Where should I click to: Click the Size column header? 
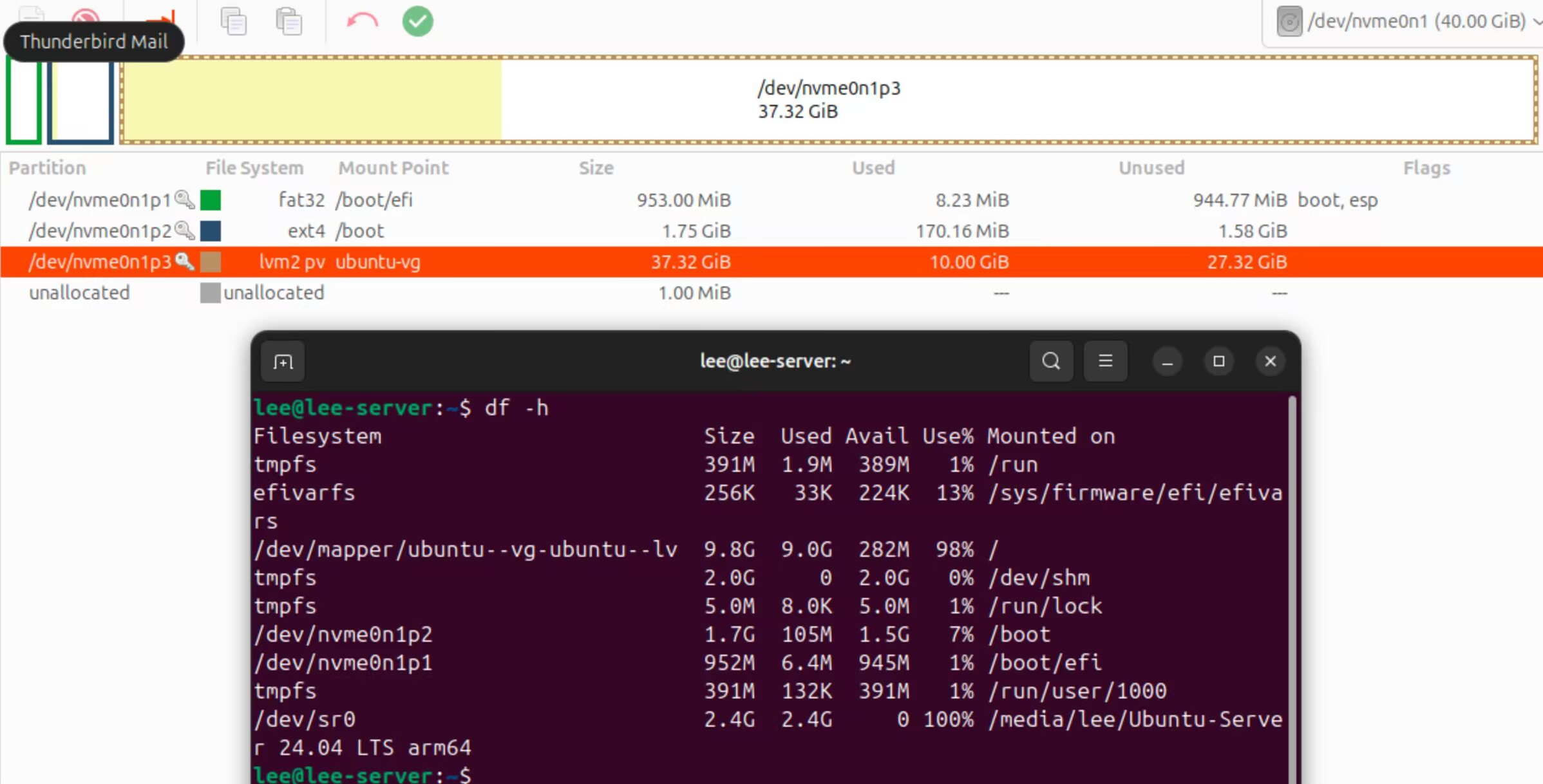(596, 168)
